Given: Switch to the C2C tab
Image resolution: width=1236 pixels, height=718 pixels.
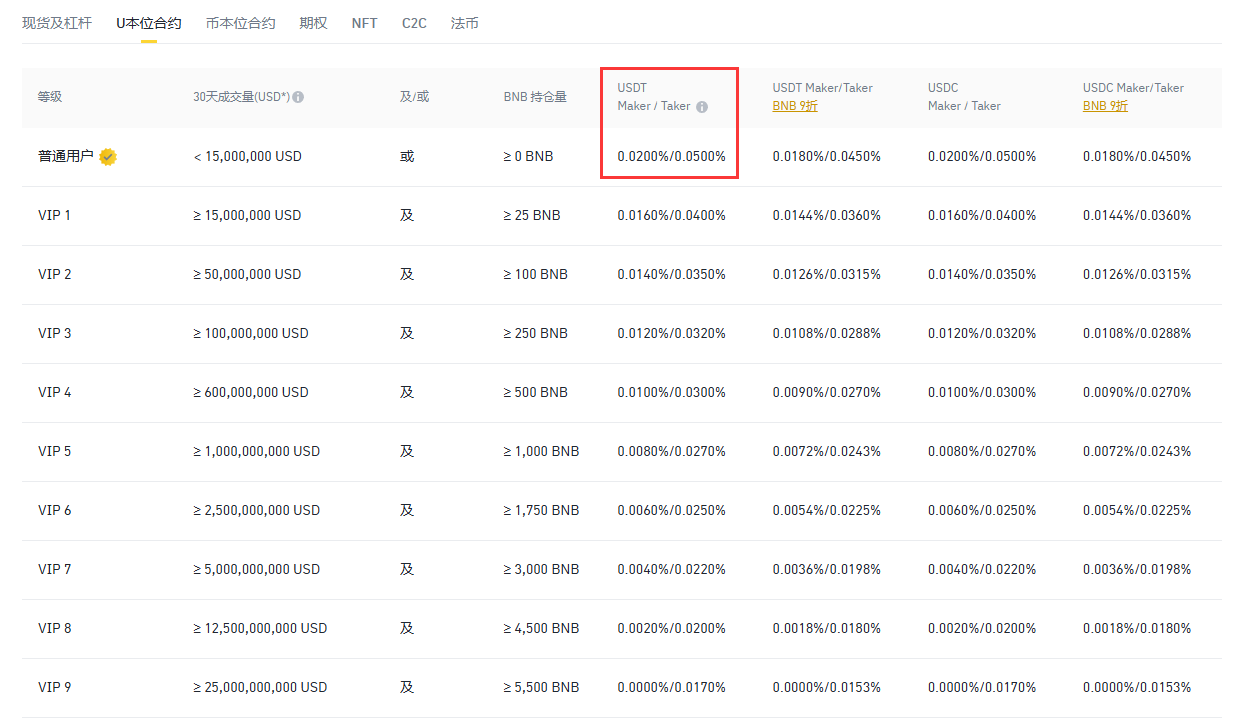Looking at the screenshot, I should coord(414,22).
